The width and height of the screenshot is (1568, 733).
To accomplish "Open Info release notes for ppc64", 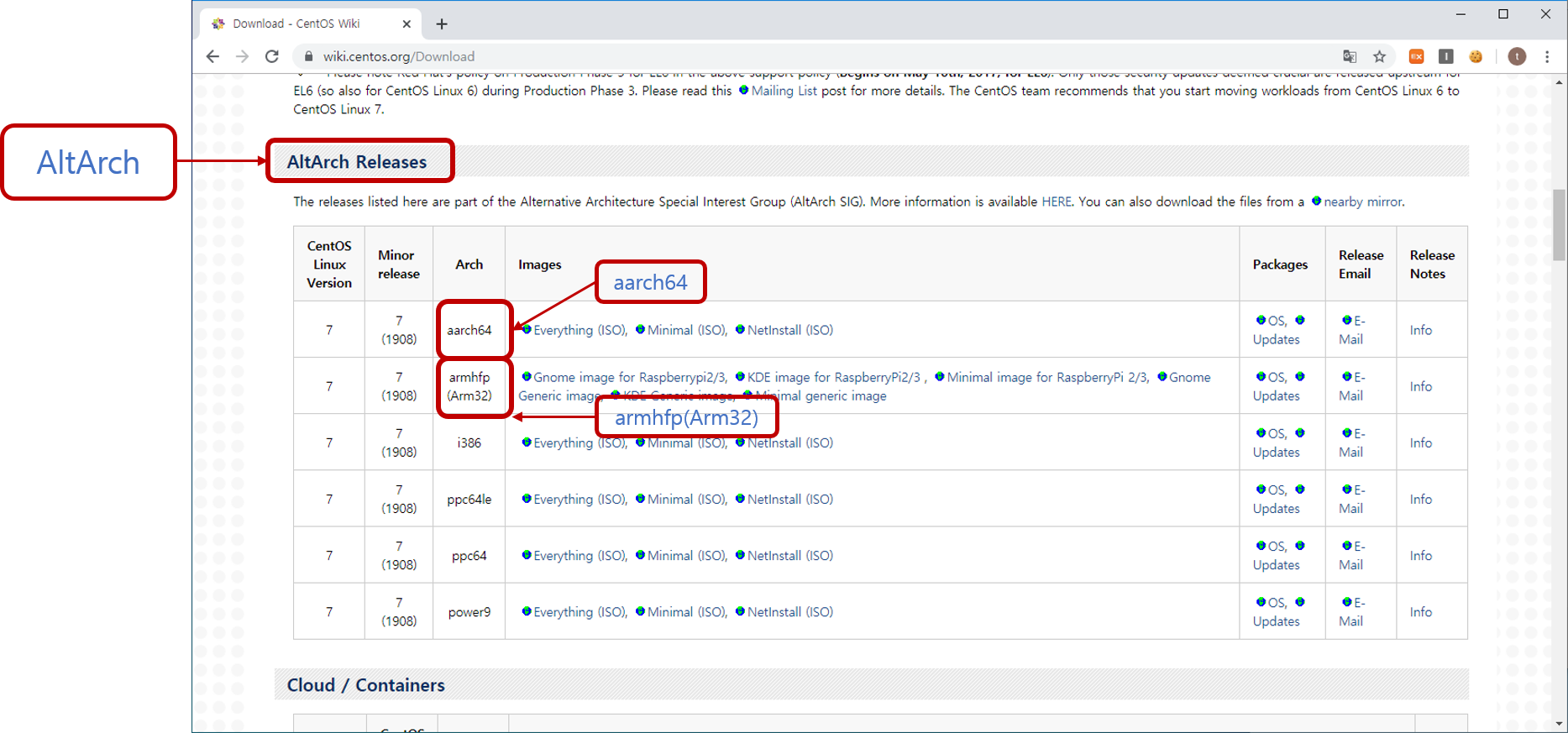I will click(1421, 555).
